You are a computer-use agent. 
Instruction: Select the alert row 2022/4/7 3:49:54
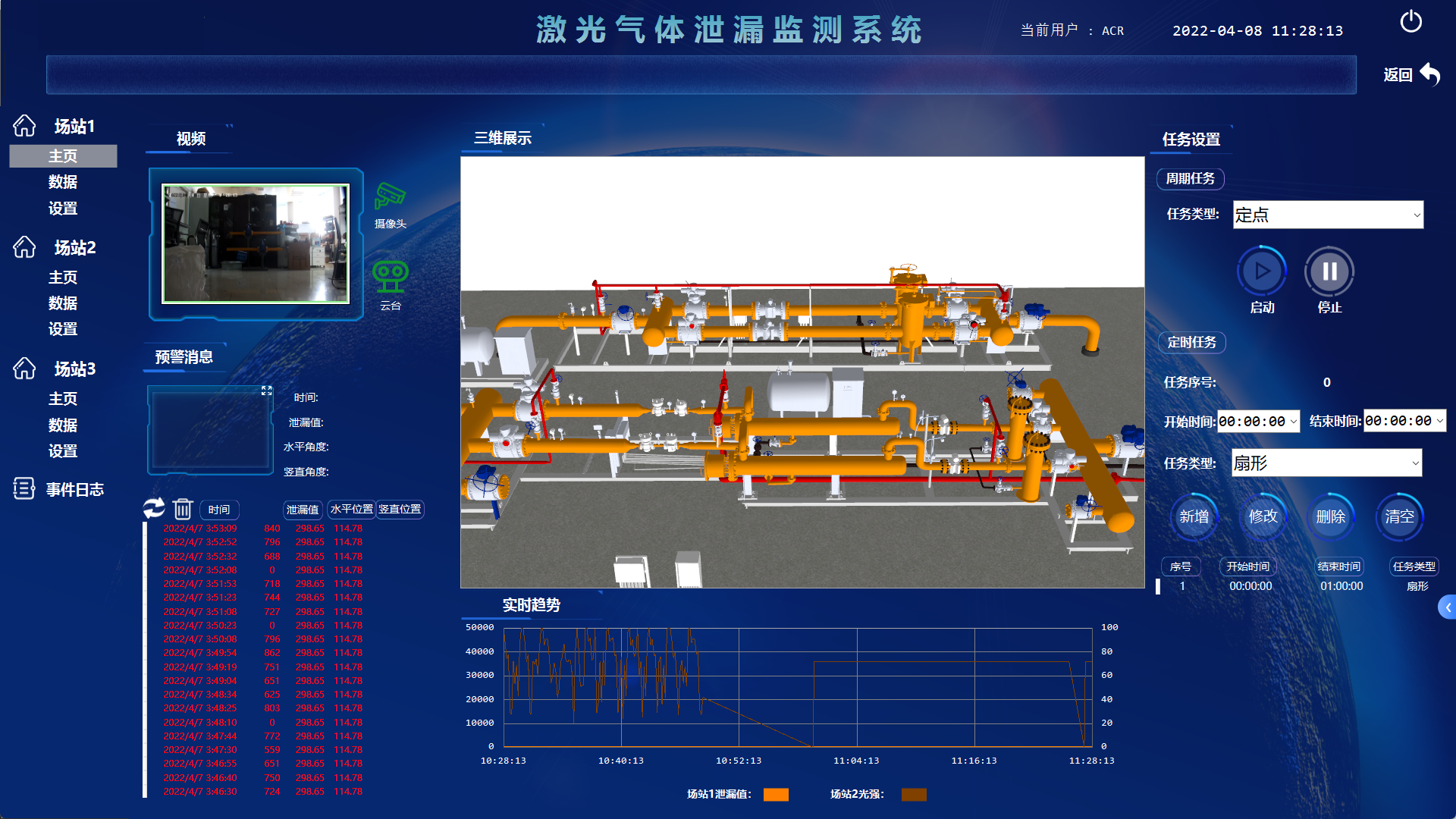click(262, 653)
